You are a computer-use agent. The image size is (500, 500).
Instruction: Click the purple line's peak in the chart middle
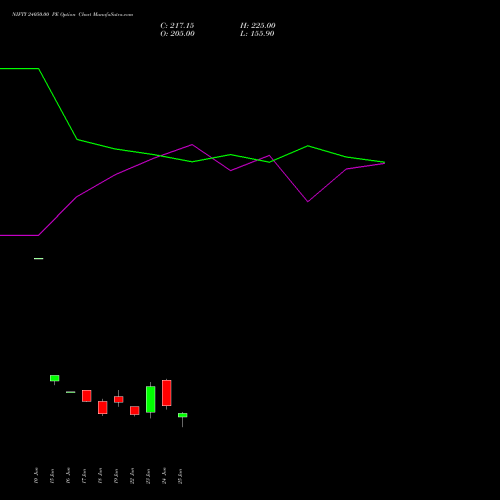coord(192,145)
